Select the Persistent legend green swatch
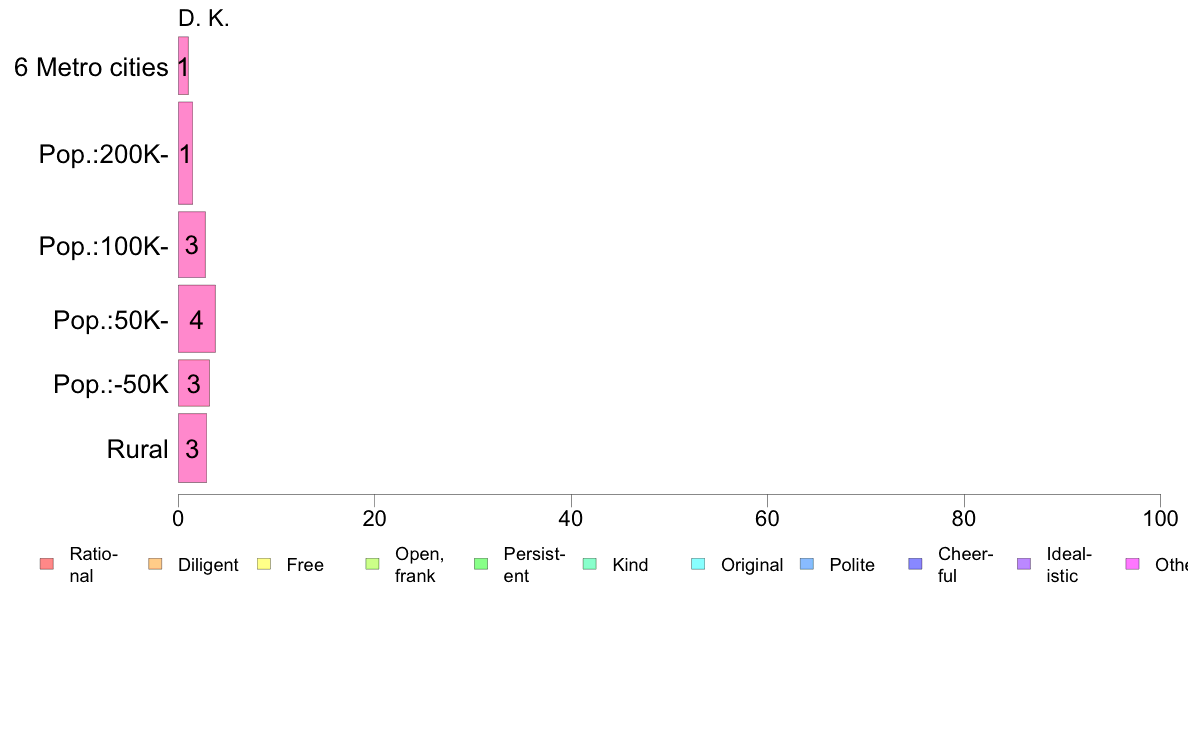Image resolution: width=1188 pixels, height=736 pixels. [481, 564]
